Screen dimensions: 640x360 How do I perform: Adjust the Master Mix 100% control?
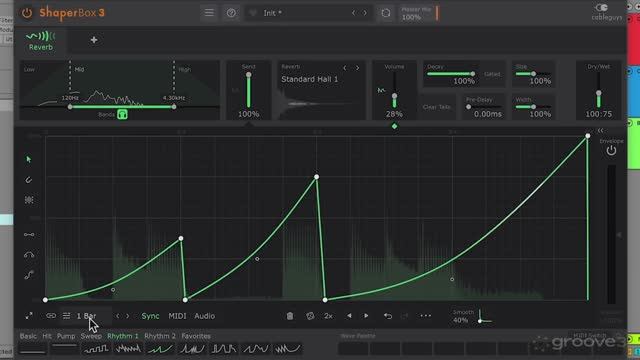(x=418, y=13)
